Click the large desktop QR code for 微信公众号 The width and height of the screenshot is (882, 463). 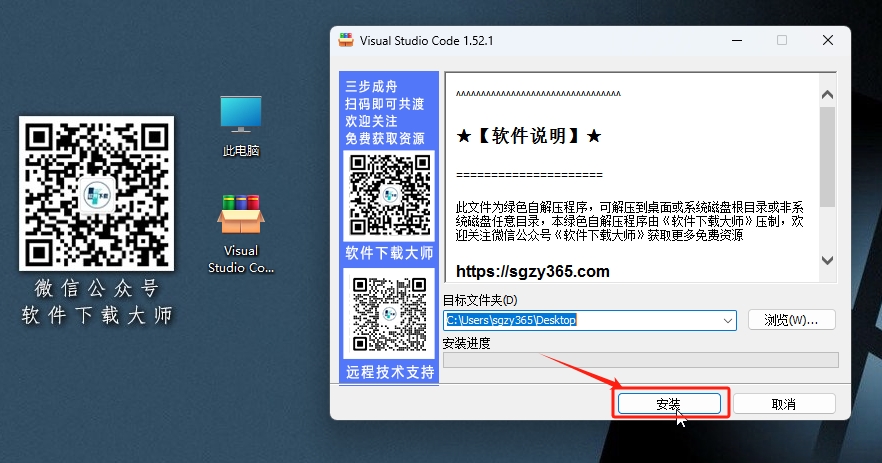pos(96,193)
